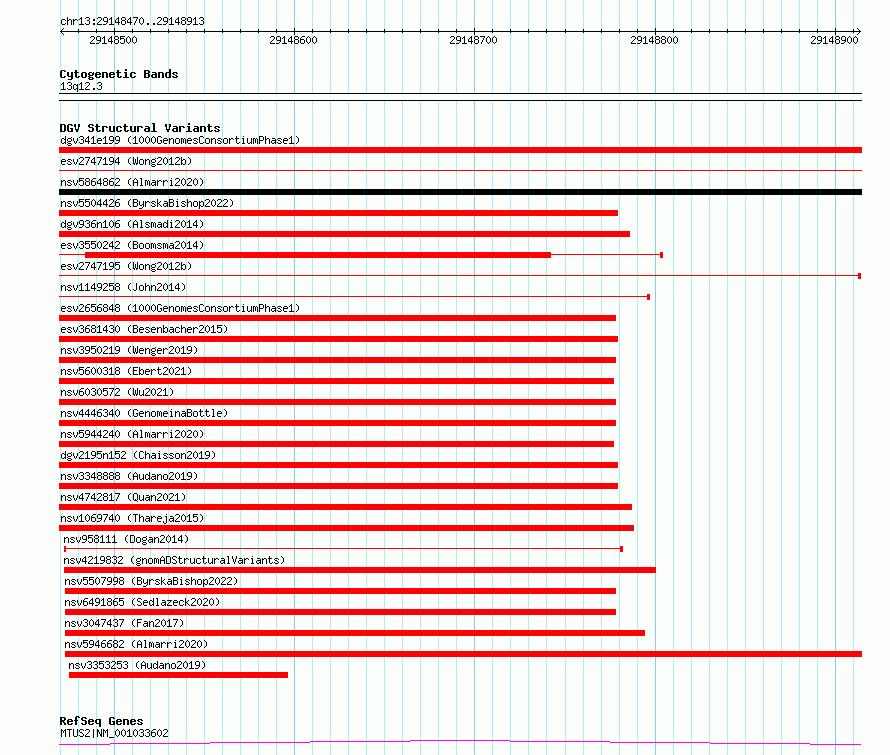Click the DGV Structural Variants track title
This screenshot has height=755, width=890.
[x=140, y=128]
